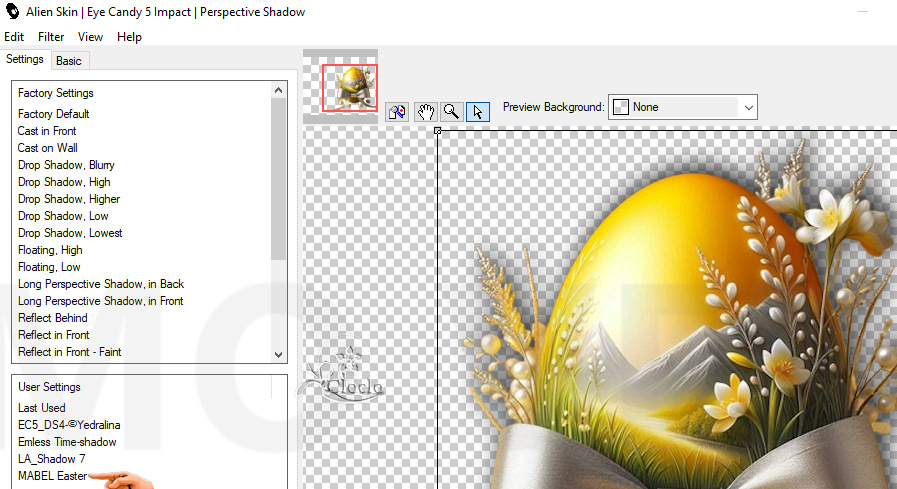Click the shadow handle at preview corner
Viewport: 897px width, 489px height.
coord(437,131)
